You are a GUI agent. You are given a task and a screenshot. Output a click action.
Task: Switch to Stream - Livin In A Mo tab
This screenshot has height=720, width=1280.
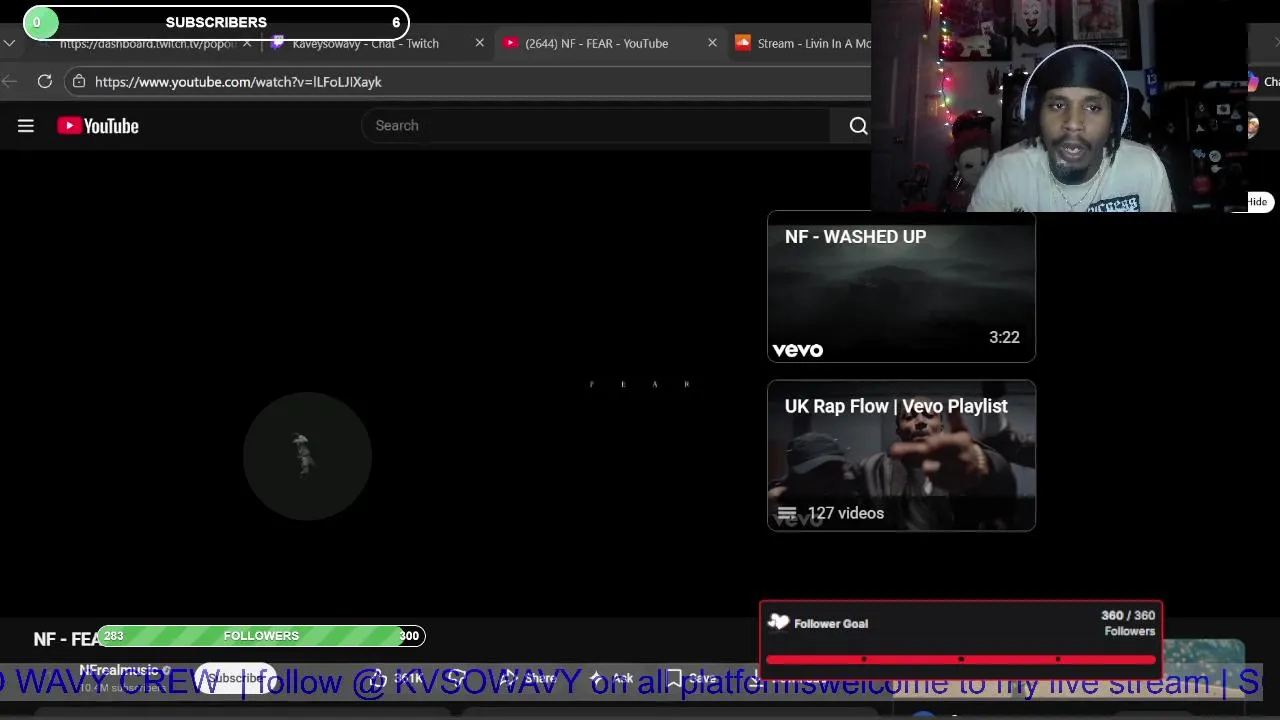pos(803,44)
